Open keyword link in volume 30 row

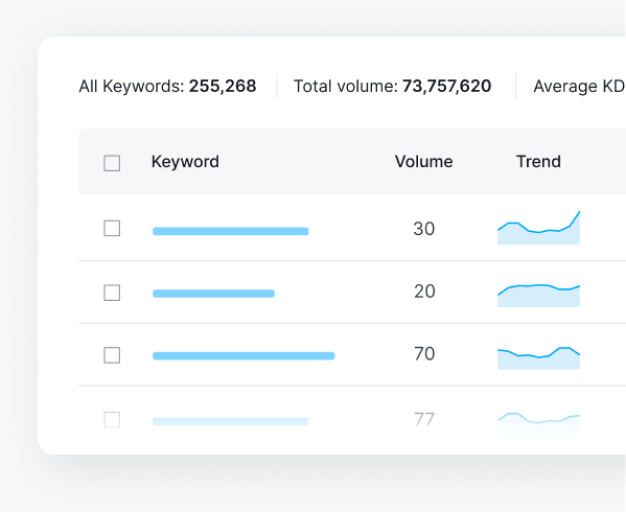[231, 231]
